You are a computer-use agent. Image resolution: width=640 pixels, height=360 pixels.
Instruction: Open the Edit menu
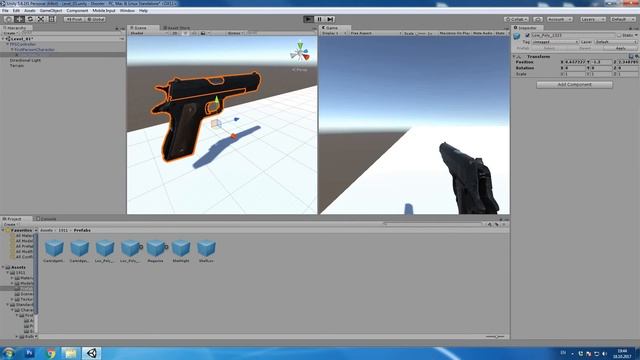[x=16, y=11]
